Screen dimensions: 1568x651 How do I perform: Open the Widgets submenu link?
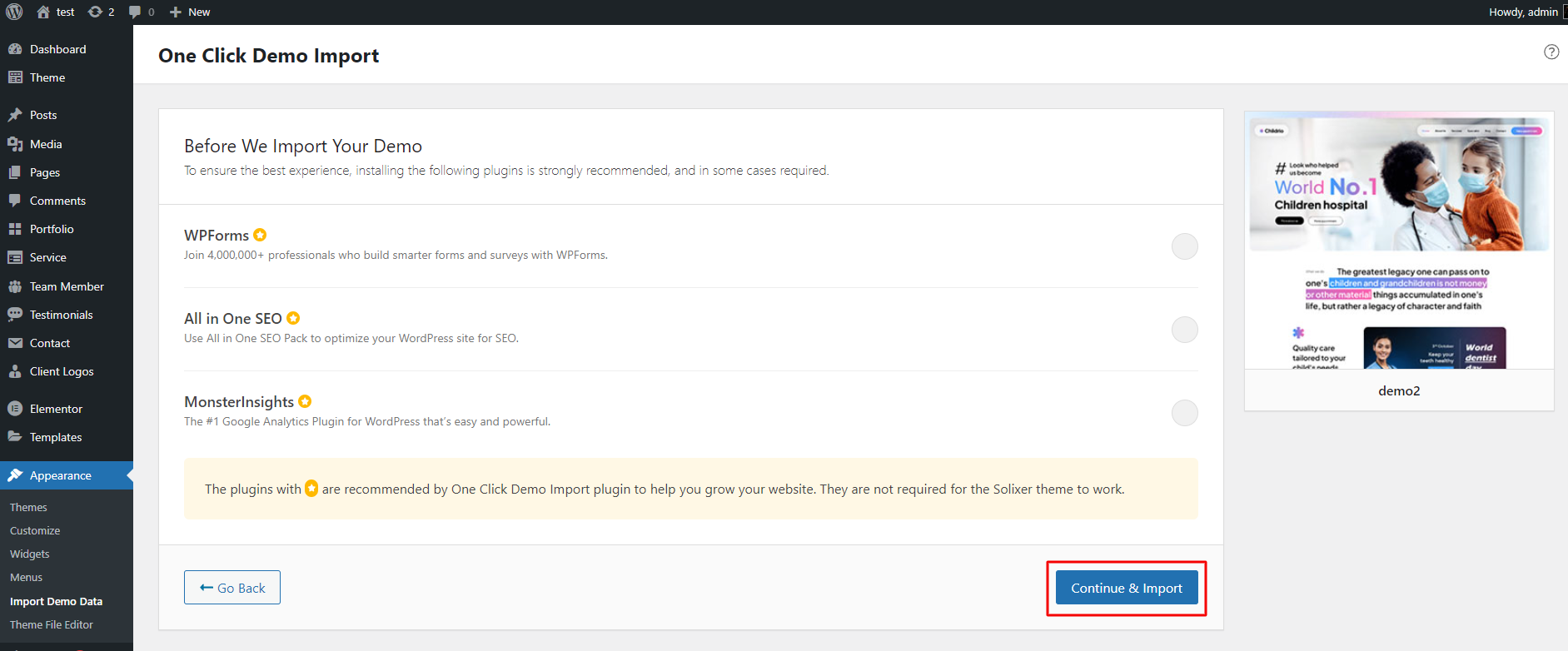(30, 554)
